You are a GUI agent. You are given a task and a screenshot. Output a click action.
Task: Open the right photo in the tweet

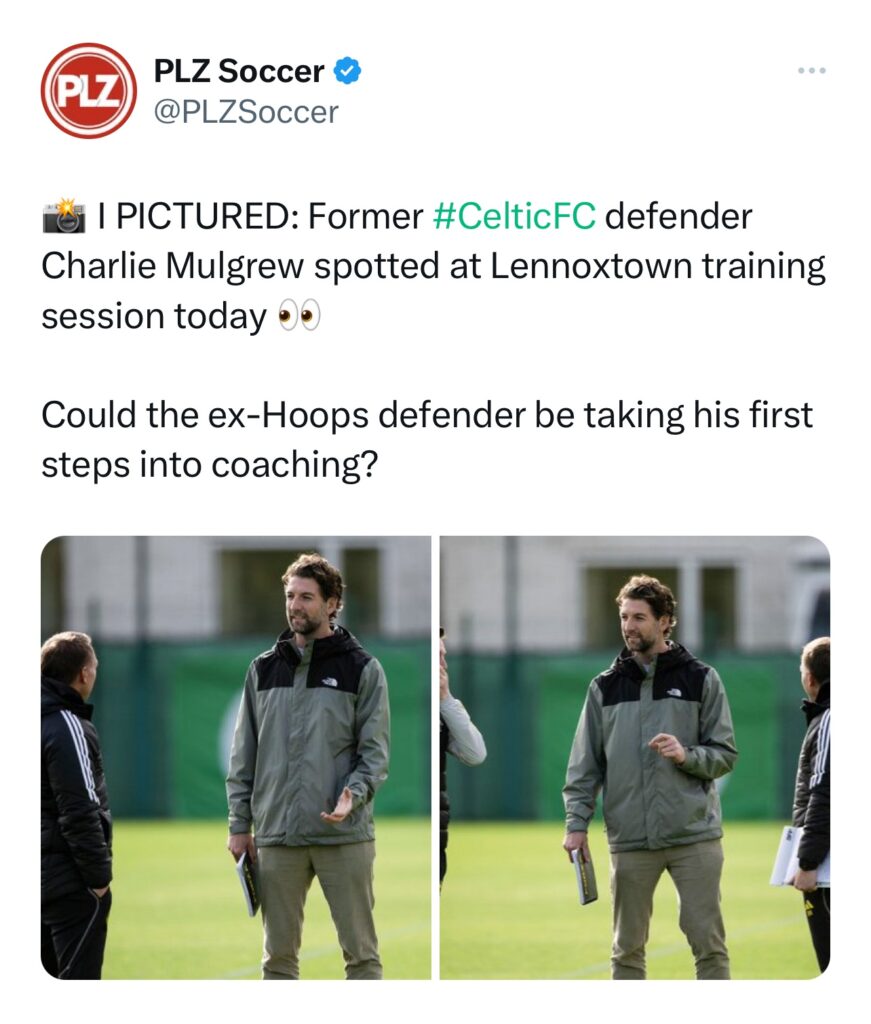coord(635,757)
